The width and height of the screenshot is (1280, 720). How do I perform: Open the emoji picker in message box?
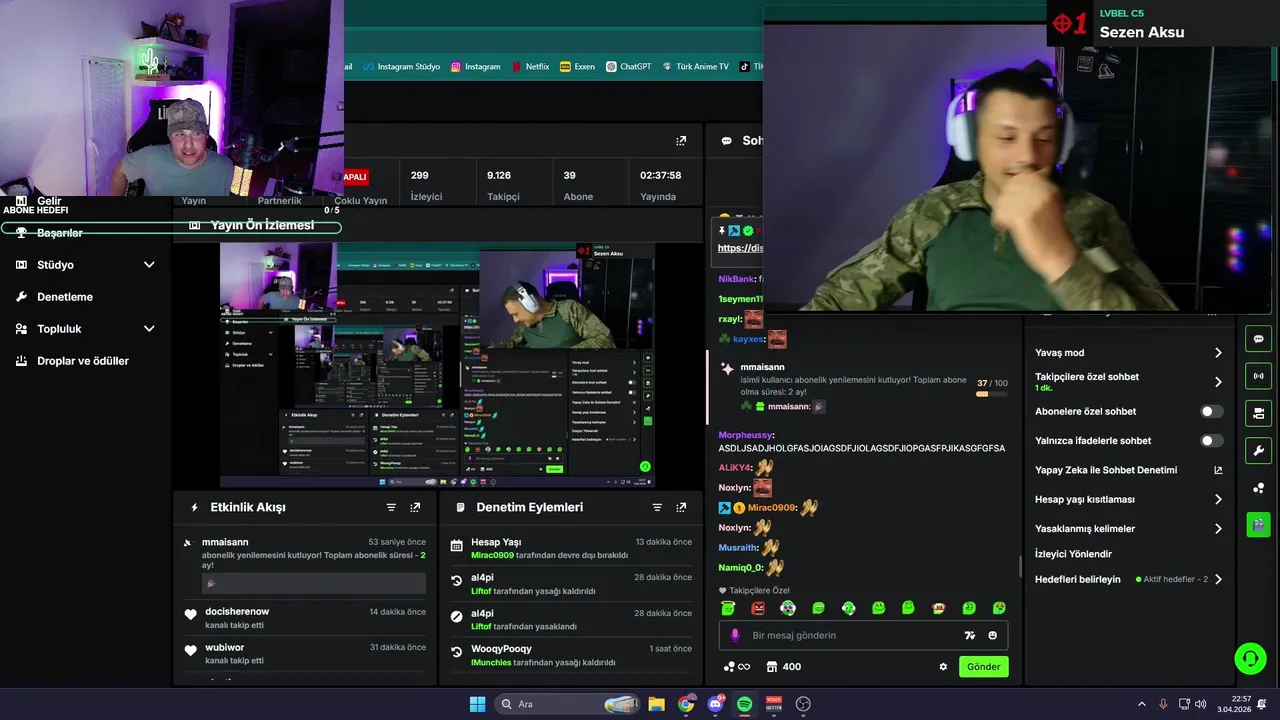[993, 635]
